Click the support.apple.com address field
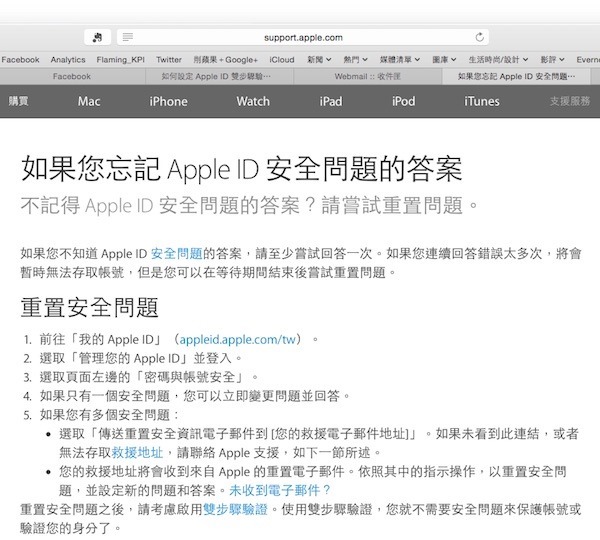The width and height of the screenshot is (600, 540). pos(303,38)
